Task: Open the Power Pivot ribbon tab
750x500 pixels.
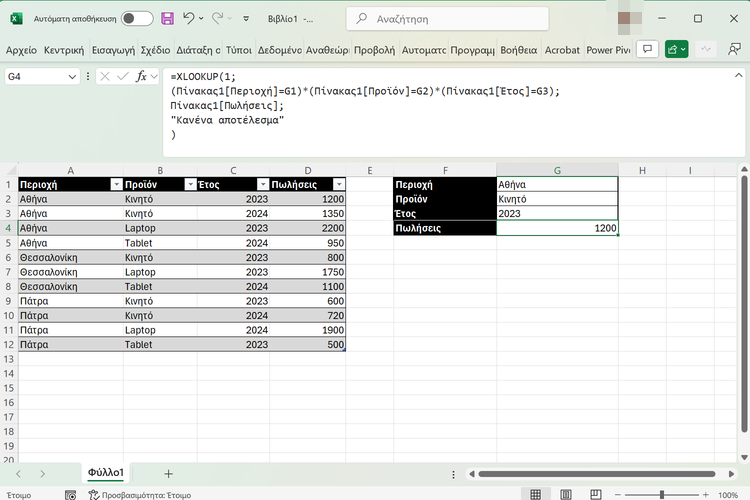Action: 608,50
